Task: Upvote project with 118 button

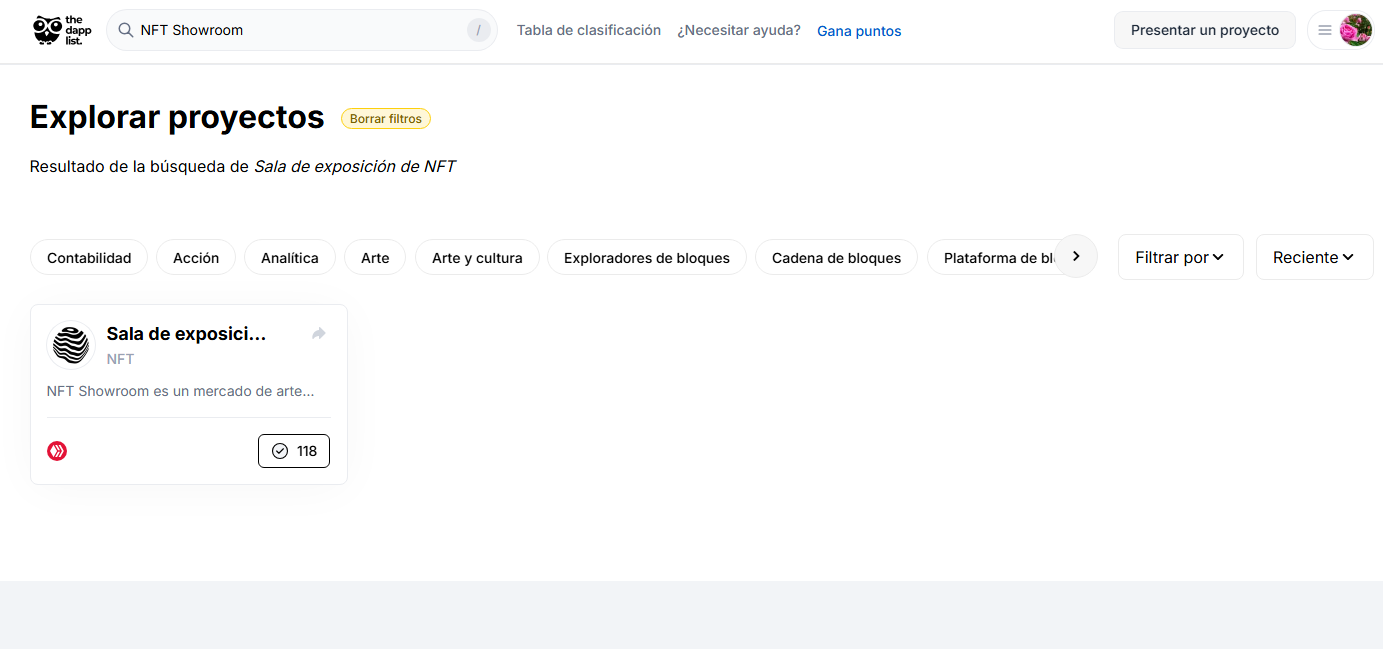Action: 294,451
